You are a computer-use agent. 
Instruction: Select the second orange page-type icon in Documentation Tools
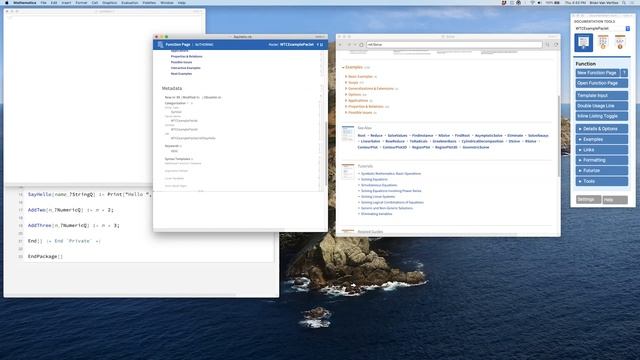coord(603,42)
